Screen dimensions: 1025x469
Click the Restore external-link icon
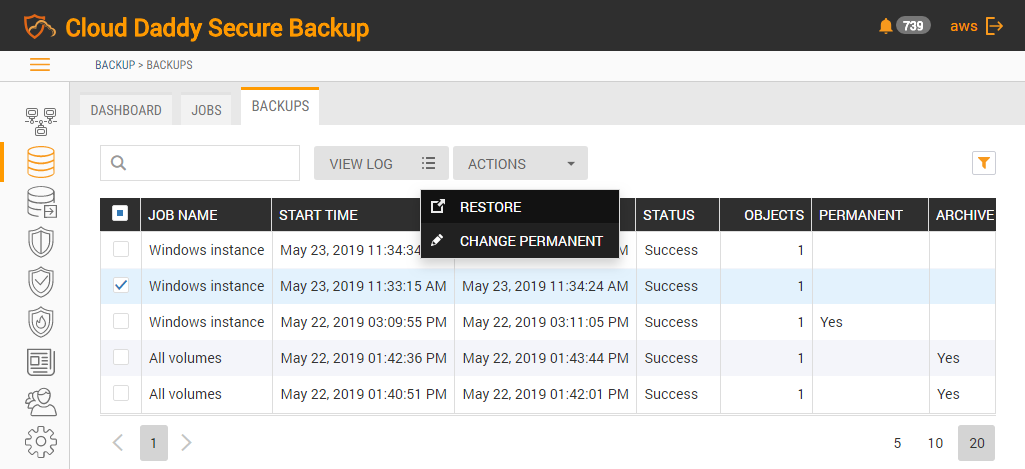(437, 207)
